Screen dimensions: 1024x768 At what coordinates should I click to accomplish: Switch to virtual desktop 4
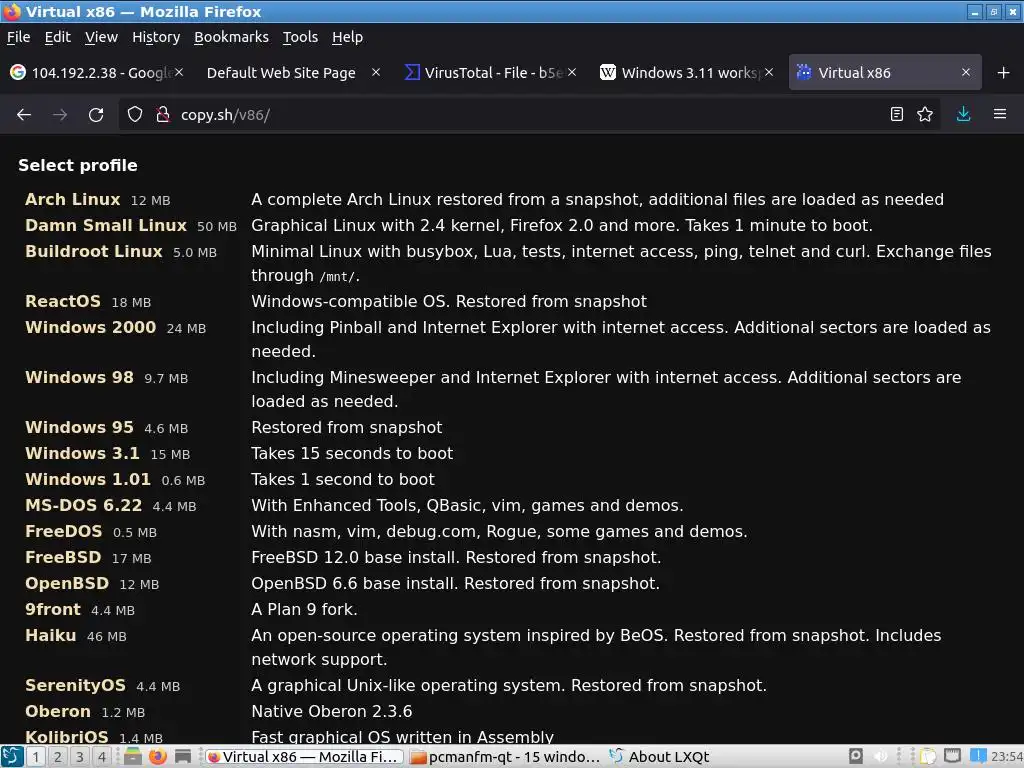(x=102, y=757)
